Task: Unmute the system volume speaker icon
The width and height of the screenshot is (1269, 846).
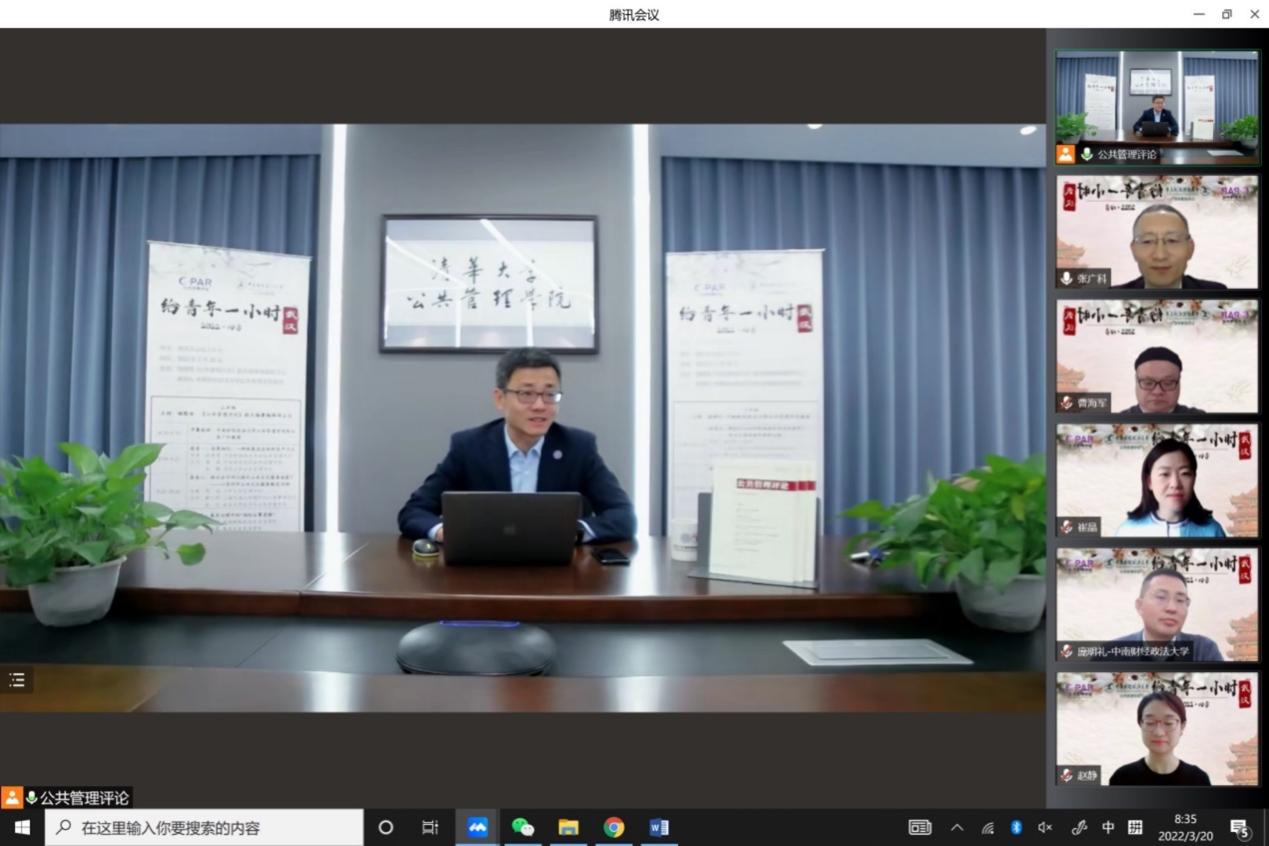Action: (1045, 827)
